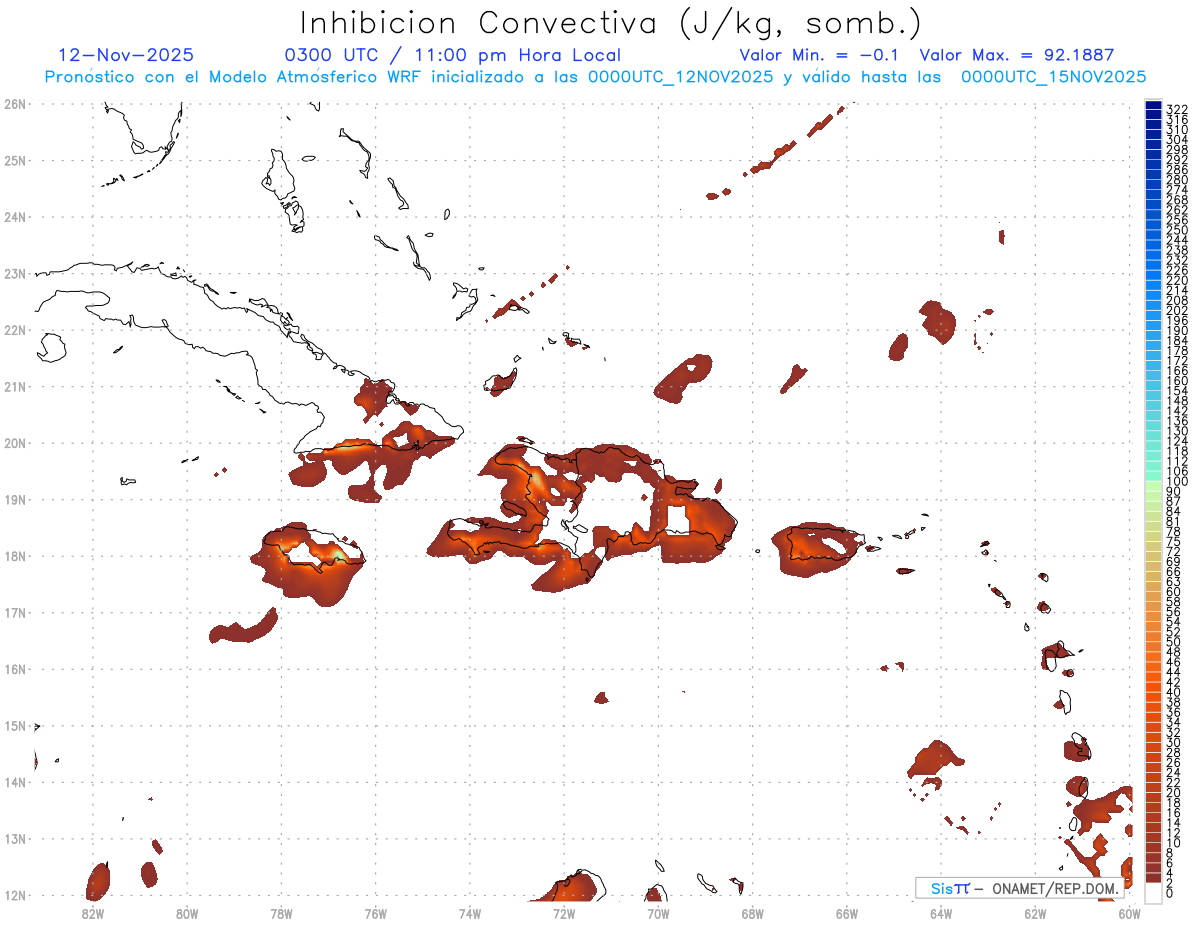The height and width of the screenshot is (927, 1200).
Task: Click the "26N" latitude label
Action: click(14, 103)
